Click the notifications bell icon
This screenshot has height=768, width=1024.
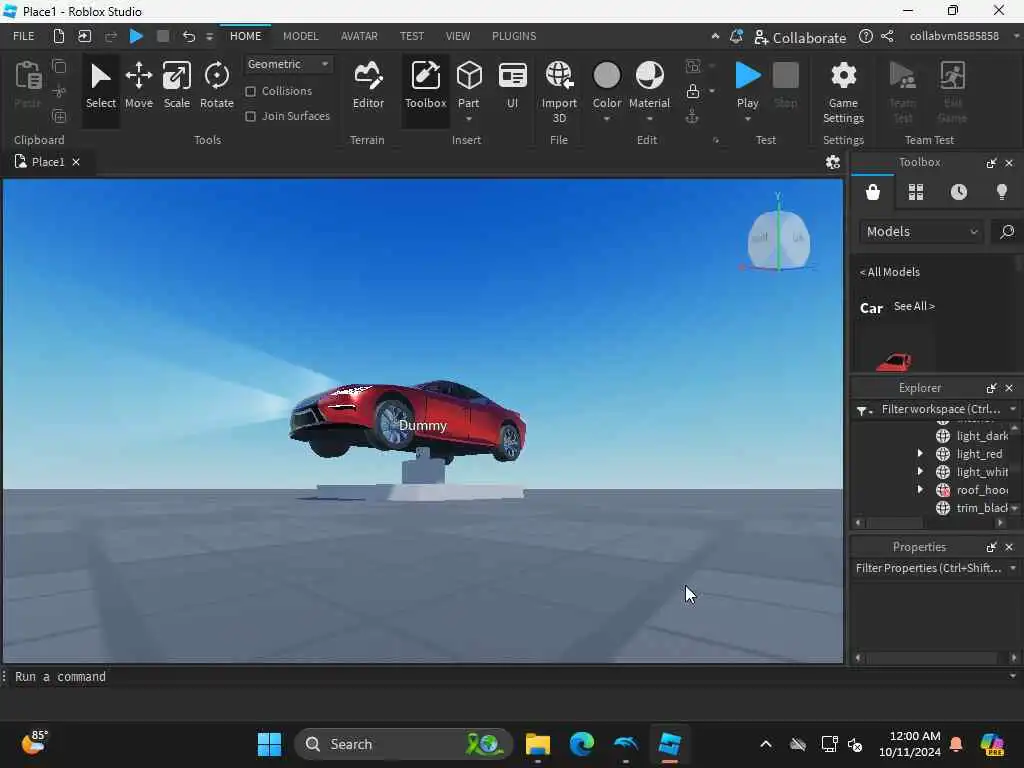pos(736,37)
